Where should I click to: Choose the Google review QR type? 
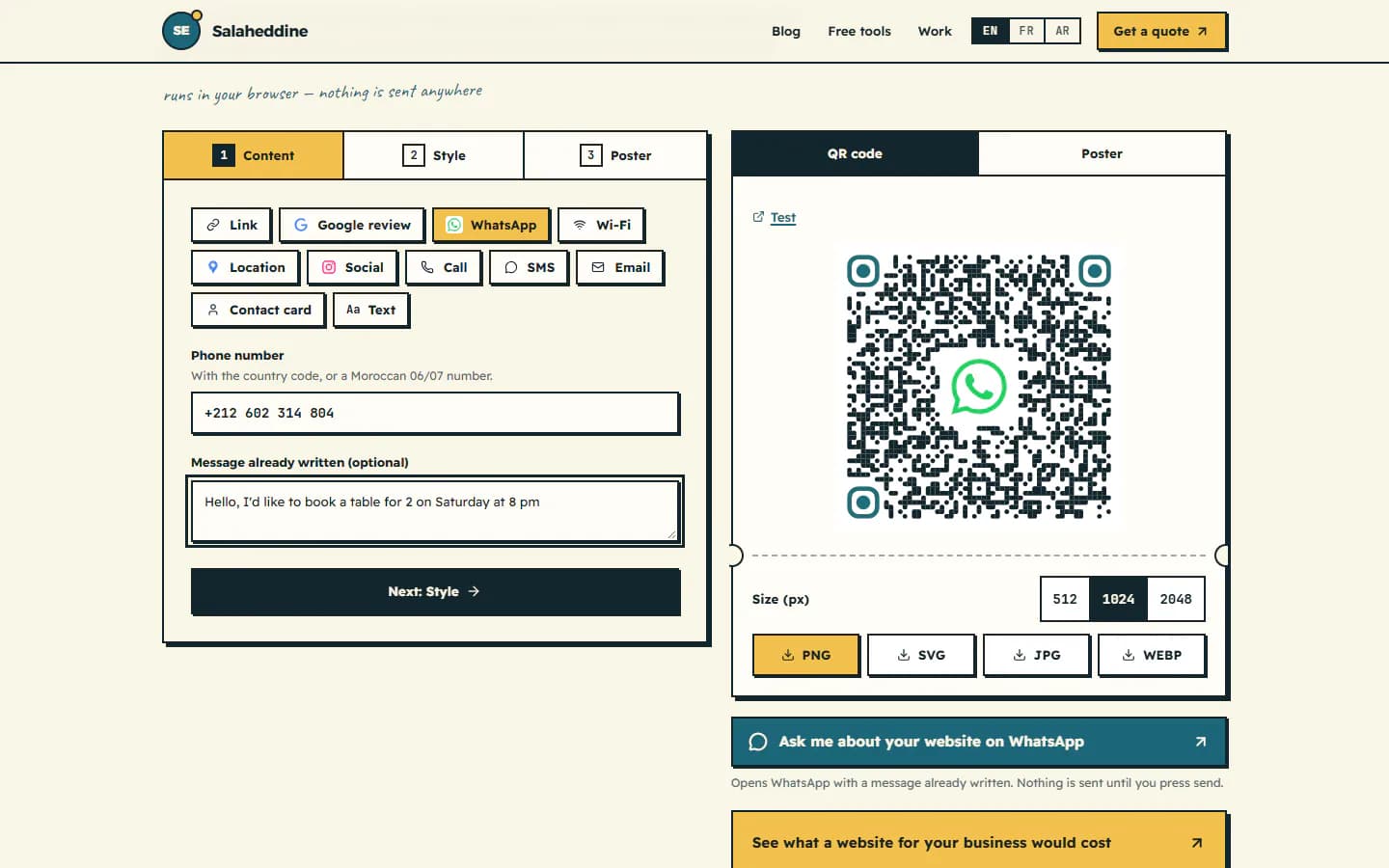[x=352, y=225]
